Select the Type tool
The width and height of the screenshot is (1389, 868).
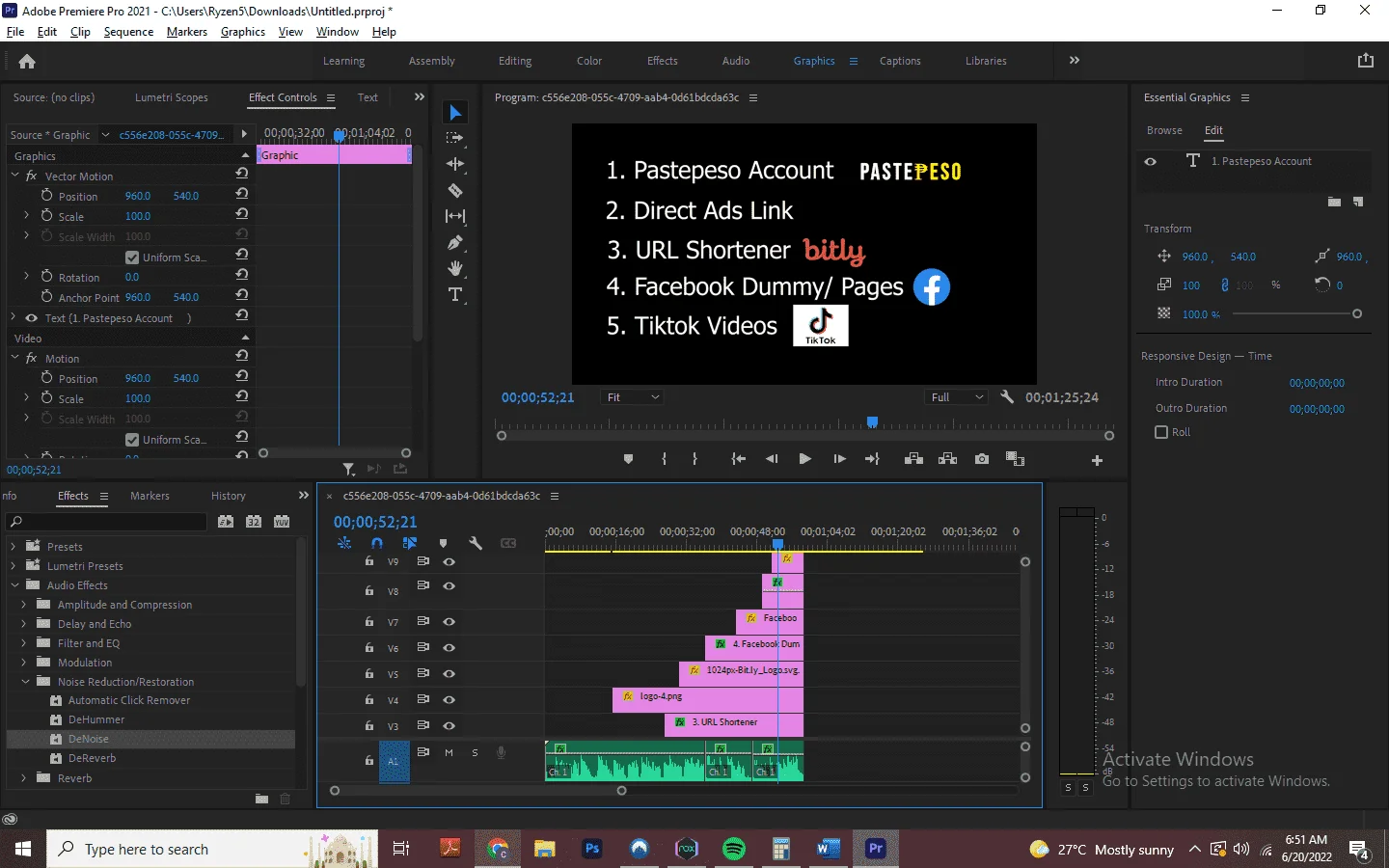[x=455, y=294]
